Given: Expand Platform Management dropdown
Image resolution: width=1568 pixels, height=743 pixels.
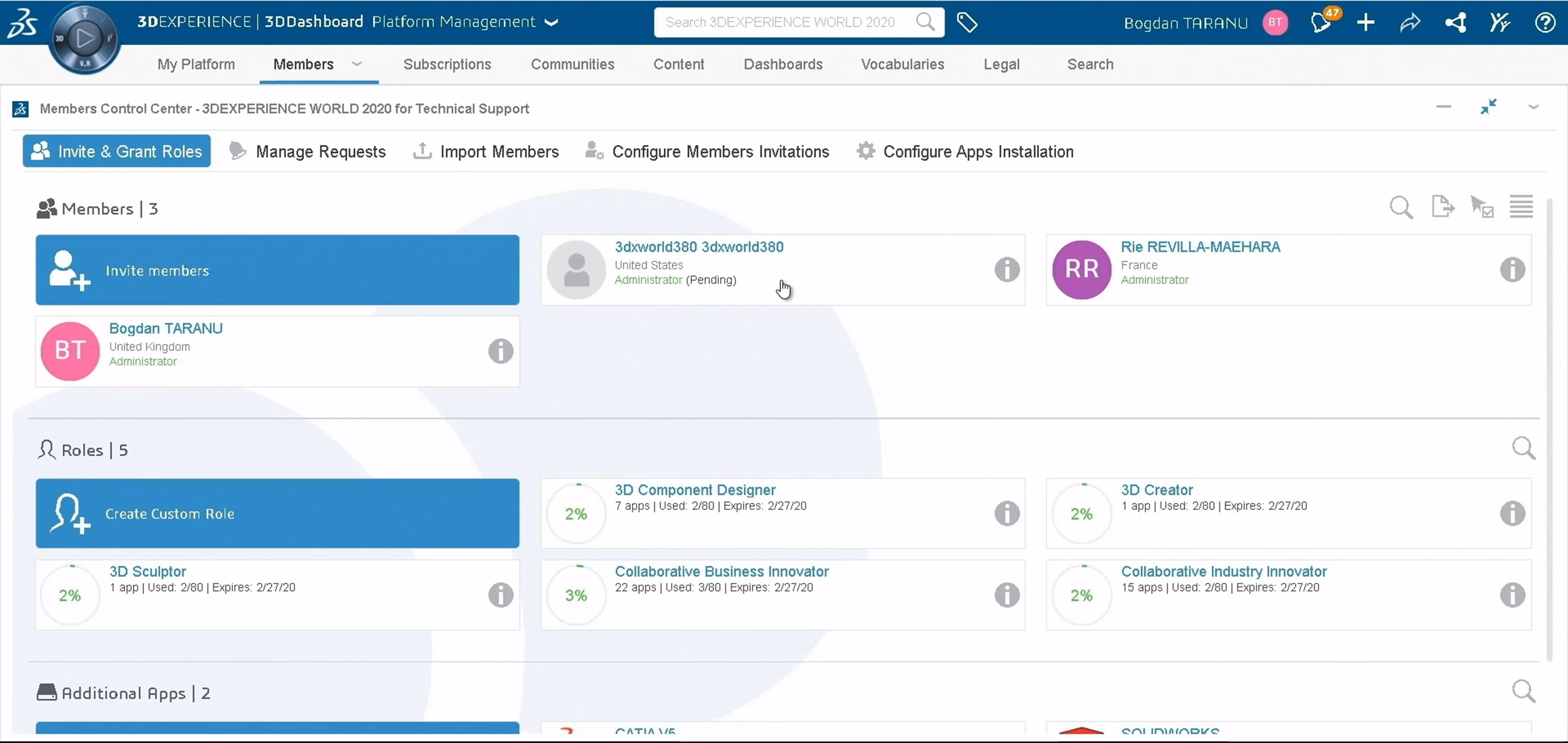Looking at the screenshot, I should pyautogui.click(x=552, y=22).
